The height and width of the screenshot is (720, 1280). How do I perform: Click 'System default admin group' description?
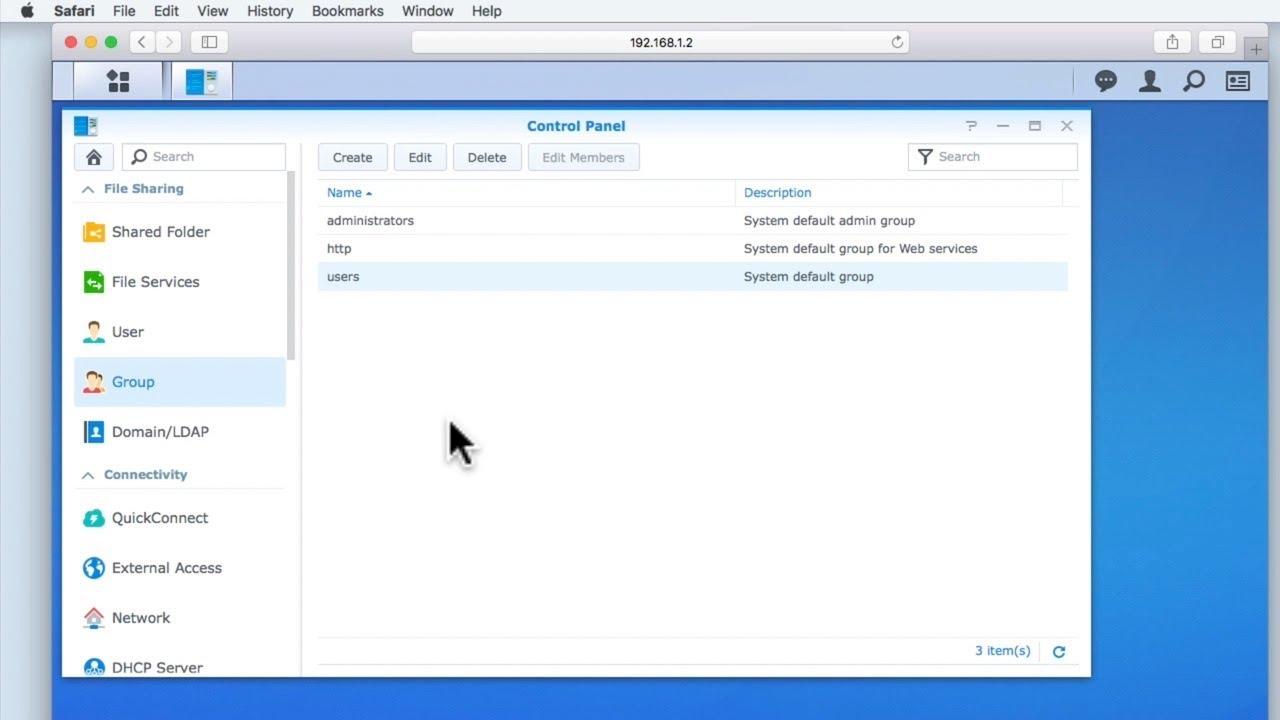click(829, 221)
